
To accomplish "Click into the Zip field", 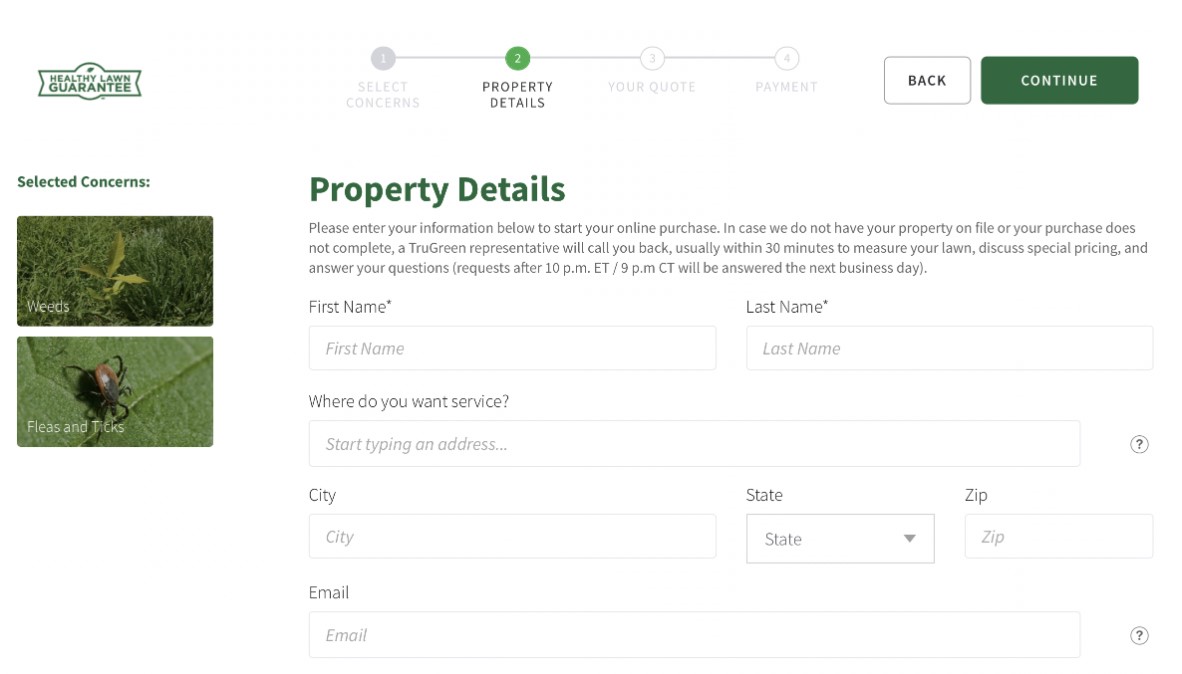I will point(1058,537).
